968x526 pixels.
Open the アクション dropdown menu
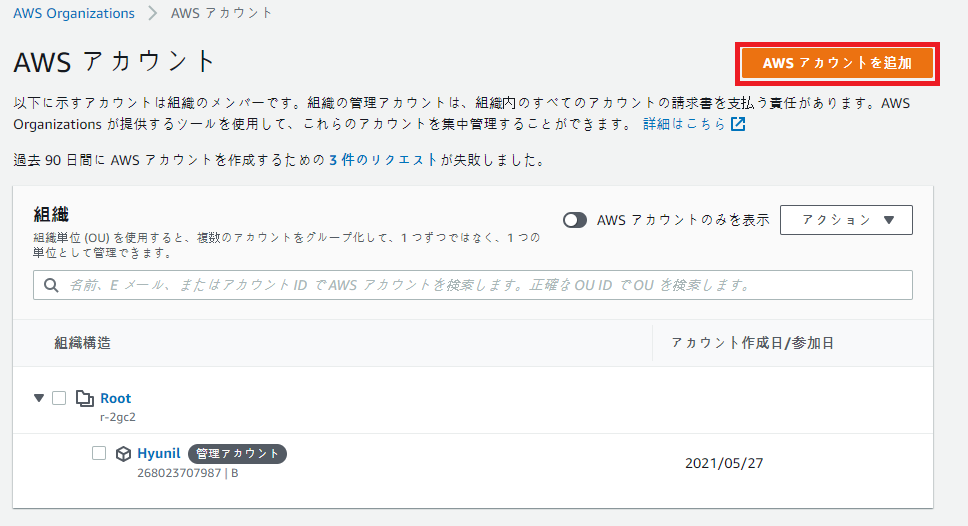coord(846,220)
